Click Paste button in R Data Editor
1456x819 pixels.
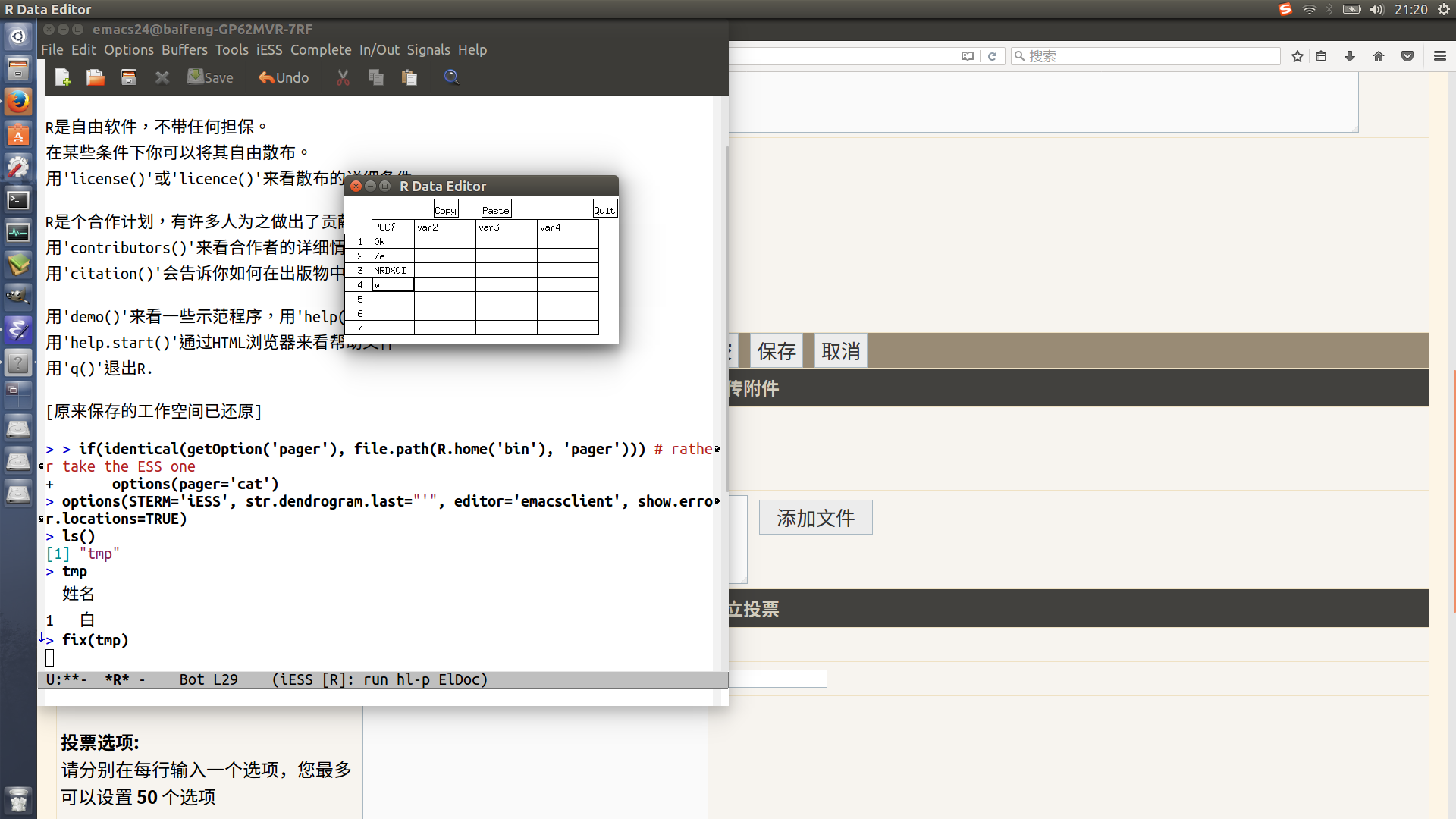click(496, 209)
